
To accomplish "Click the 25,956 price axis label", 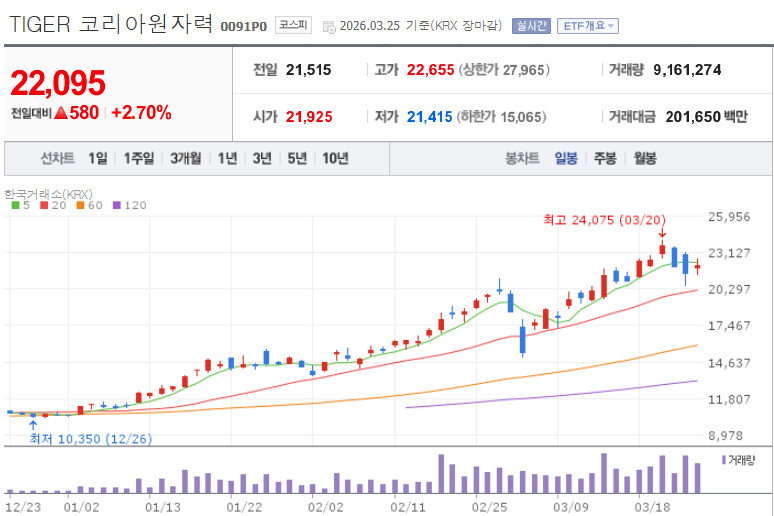I will (x=729, y=217).
